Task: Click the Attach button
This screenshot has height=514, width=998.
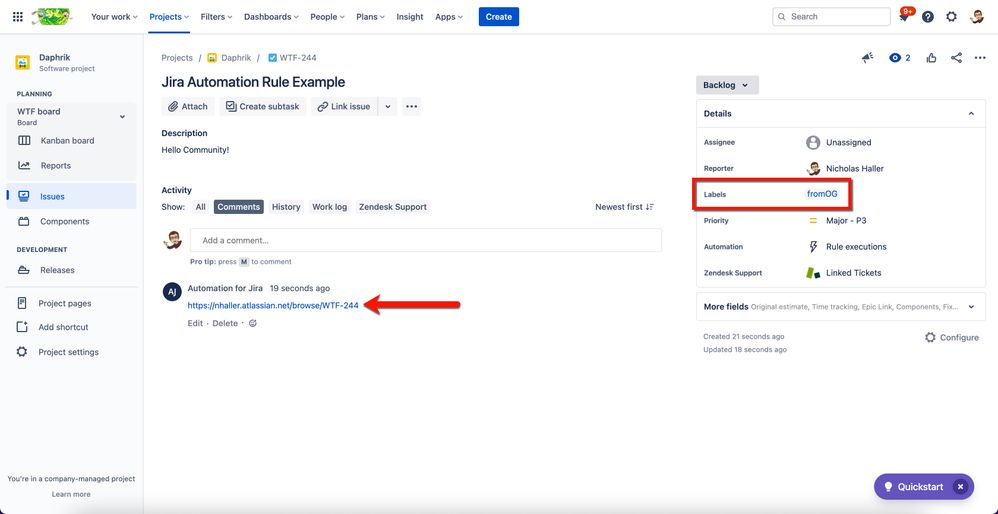Action: (188, 106)
